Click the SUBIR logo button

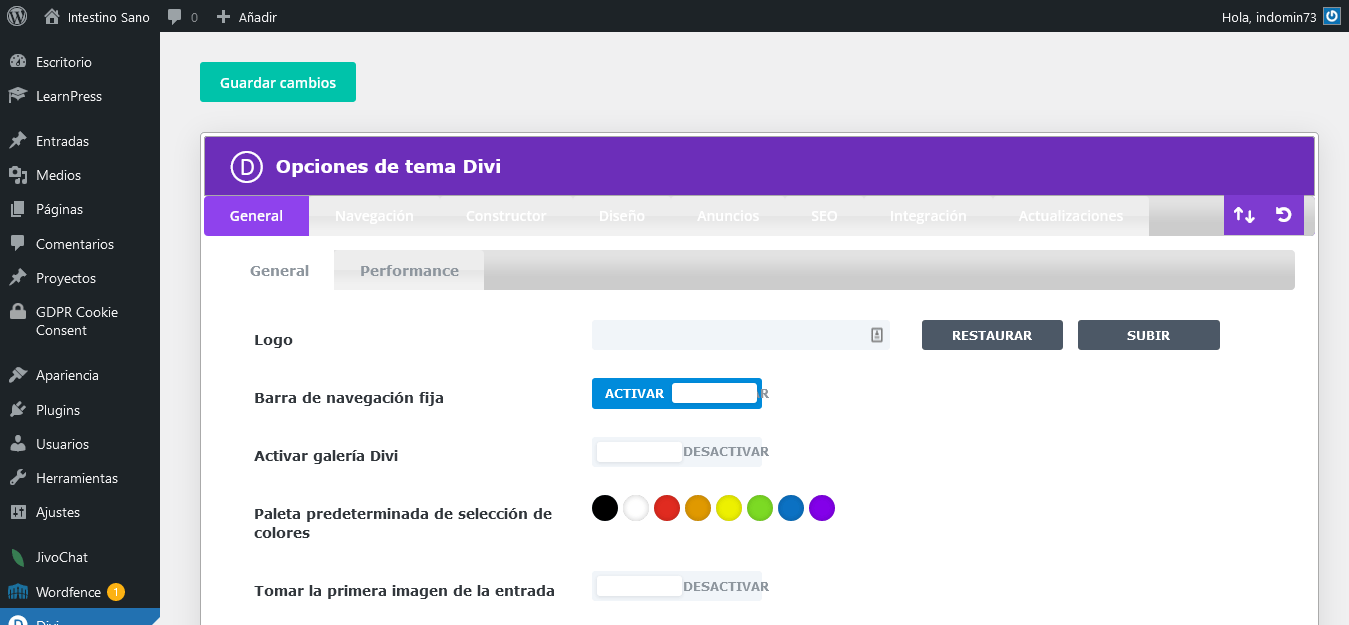[x=1148, y=335]
